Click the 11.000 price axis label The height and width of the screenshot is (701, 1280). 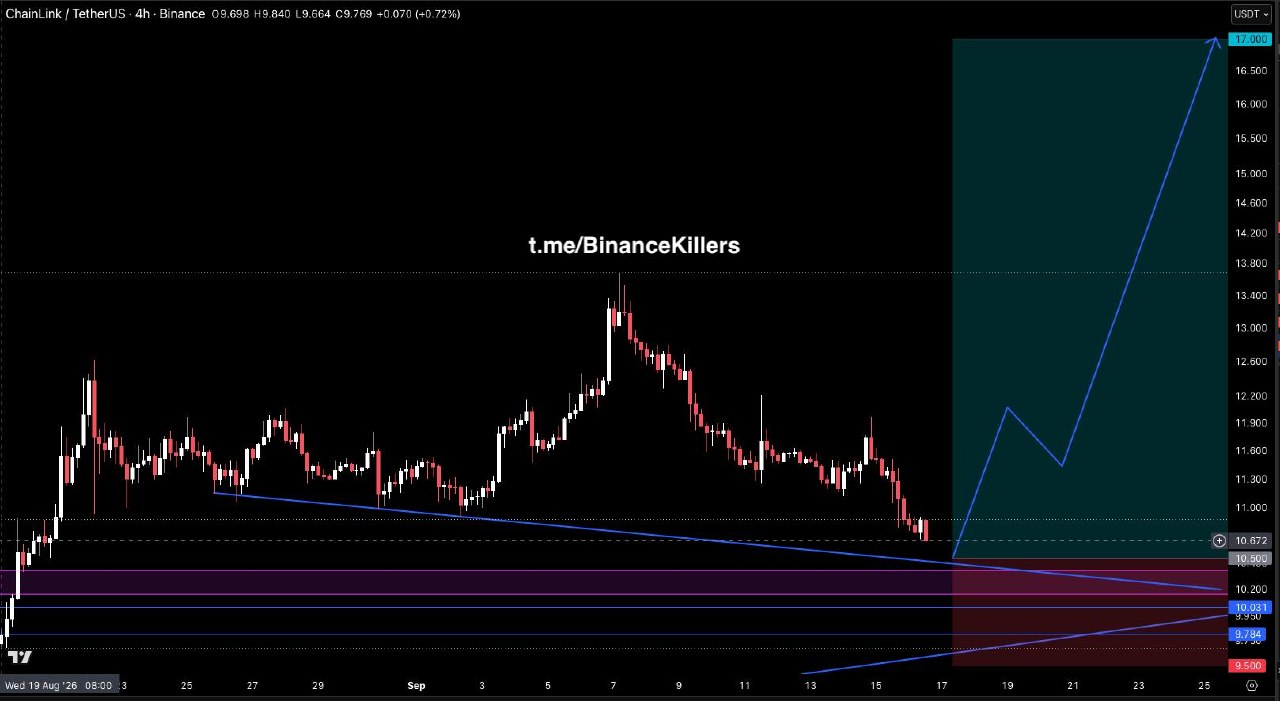click(1250, 508)
